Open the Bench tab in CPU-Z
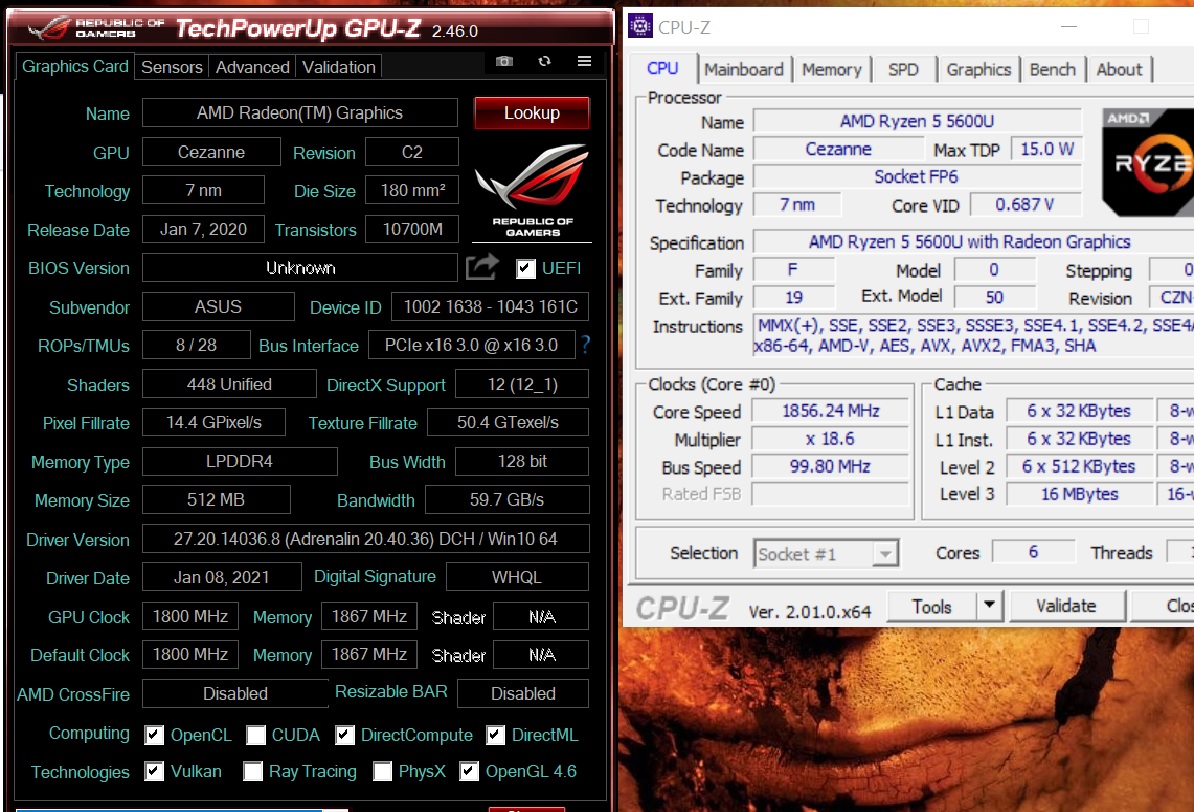The height and width of the screenshot is (812, 1194). [1052, 69]
